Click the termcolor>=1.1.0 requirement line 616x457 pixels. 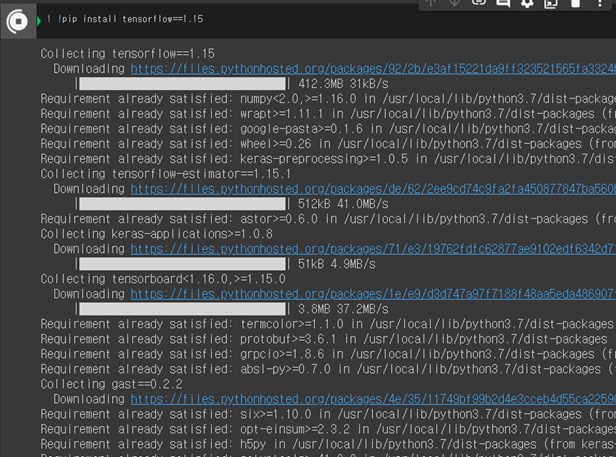tap(328, 324)
